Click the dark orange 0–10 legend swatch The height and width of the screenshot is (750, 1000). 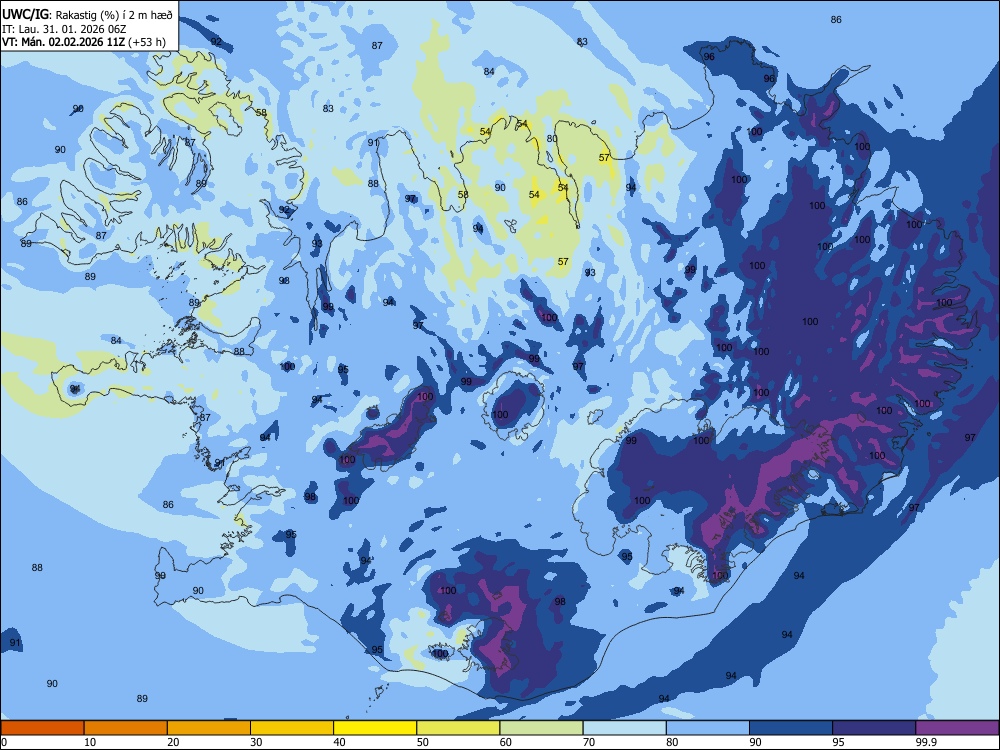pyautogui.click(x=42, y=728)
